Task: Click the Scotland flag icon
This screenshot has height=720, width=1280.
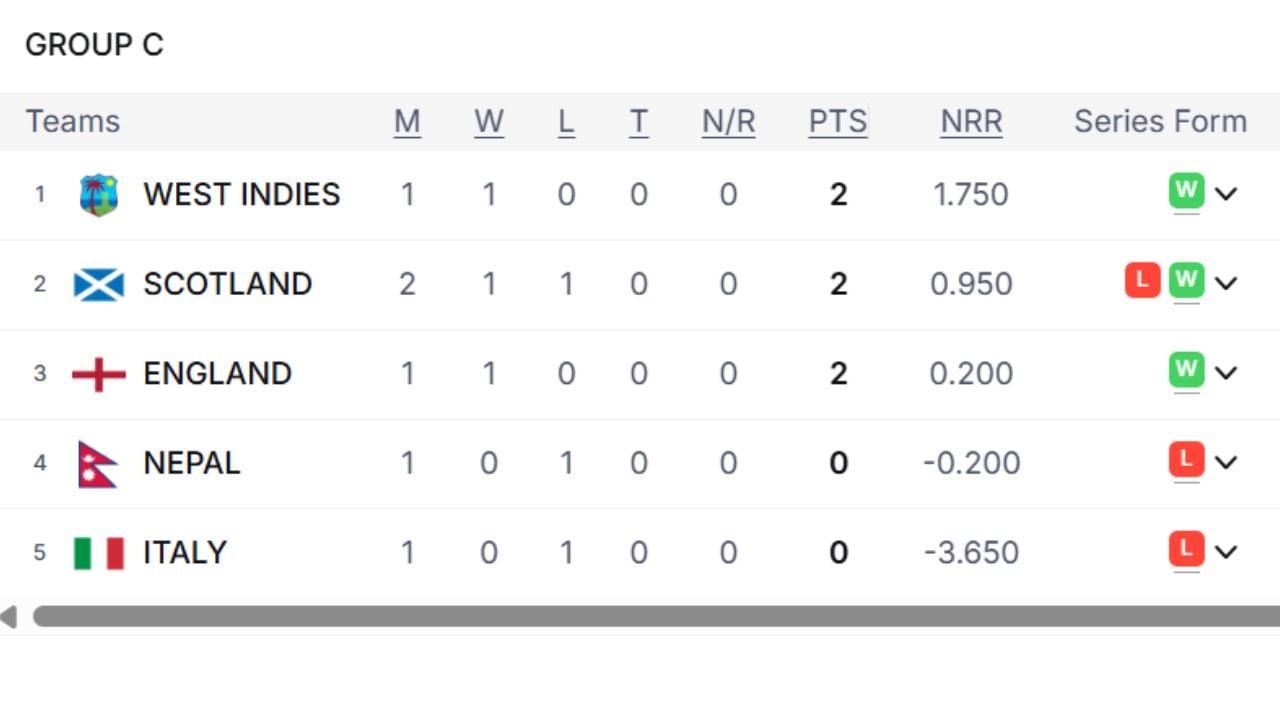Action: point(97,284)
